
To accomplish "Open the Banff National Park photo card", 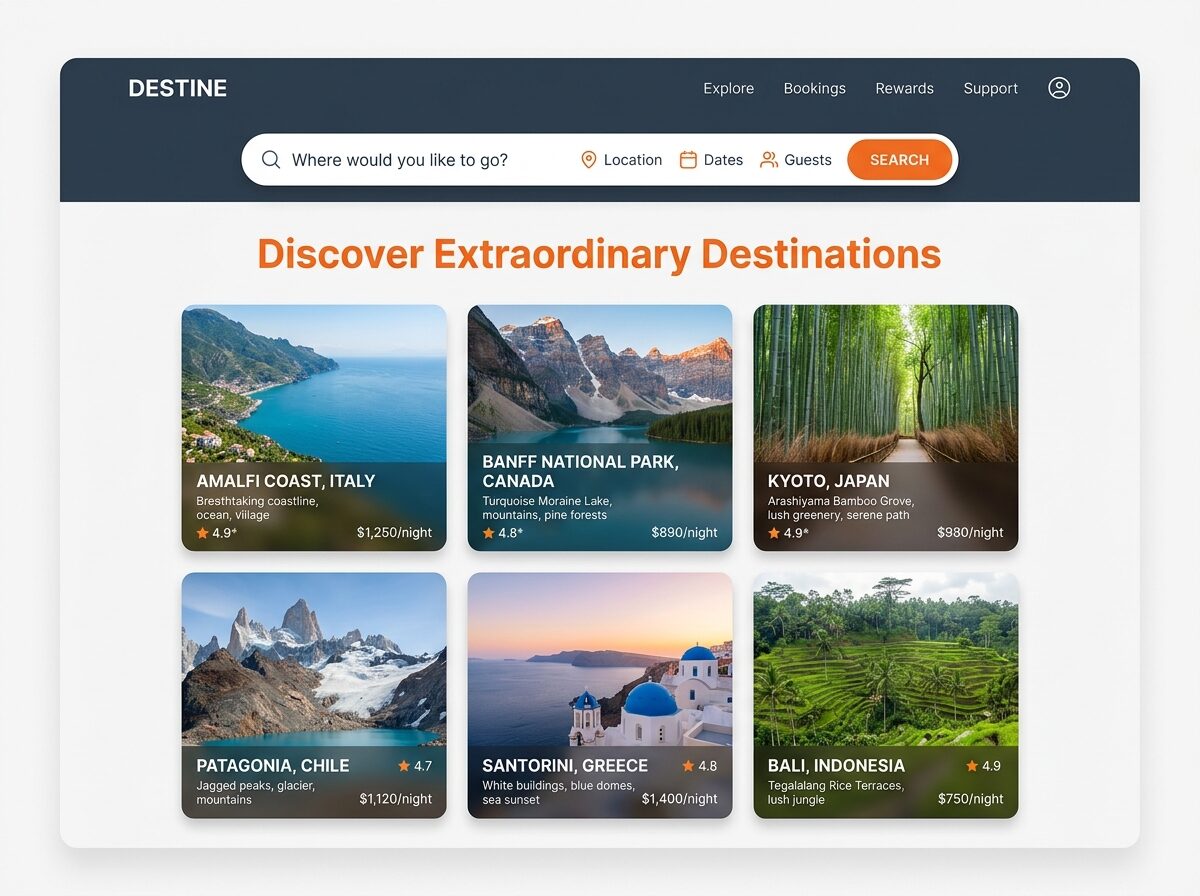I will tap(600, 428).
